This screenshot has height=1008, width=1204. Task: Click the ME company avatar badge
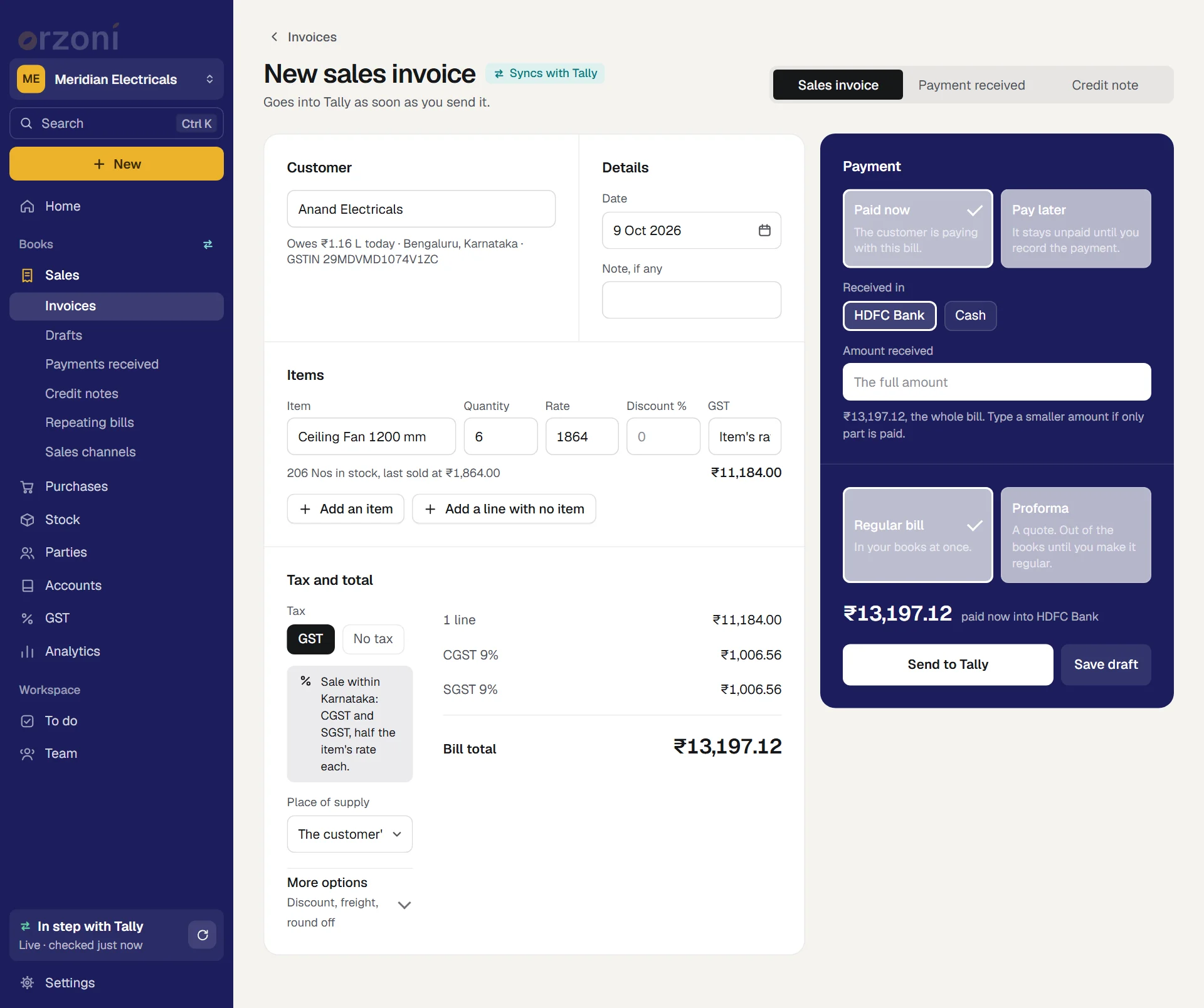(x=31, y=79)
